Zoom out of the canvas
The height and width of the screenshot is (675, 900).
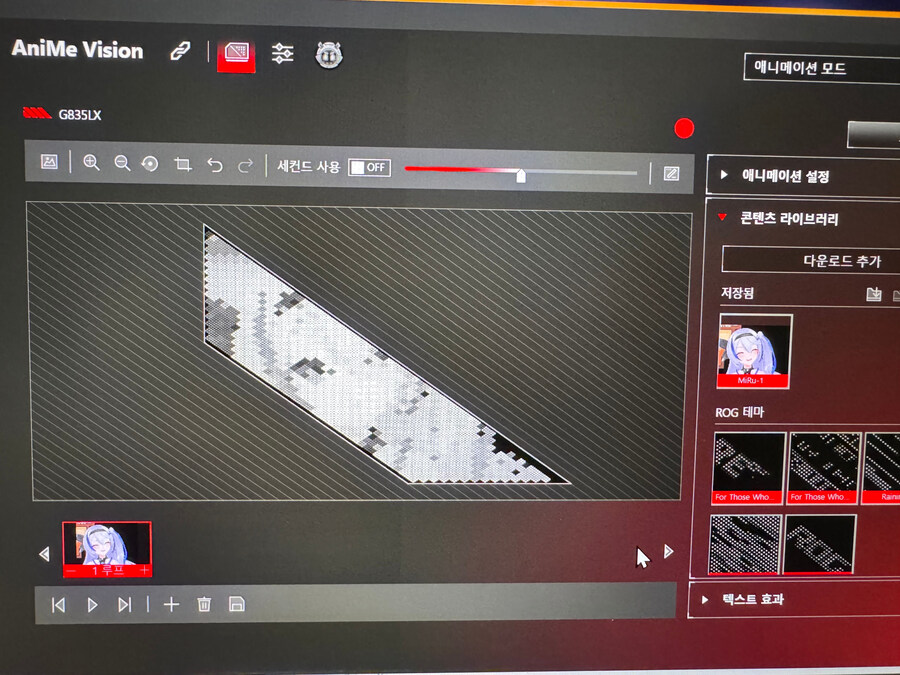tap(122, 164)
